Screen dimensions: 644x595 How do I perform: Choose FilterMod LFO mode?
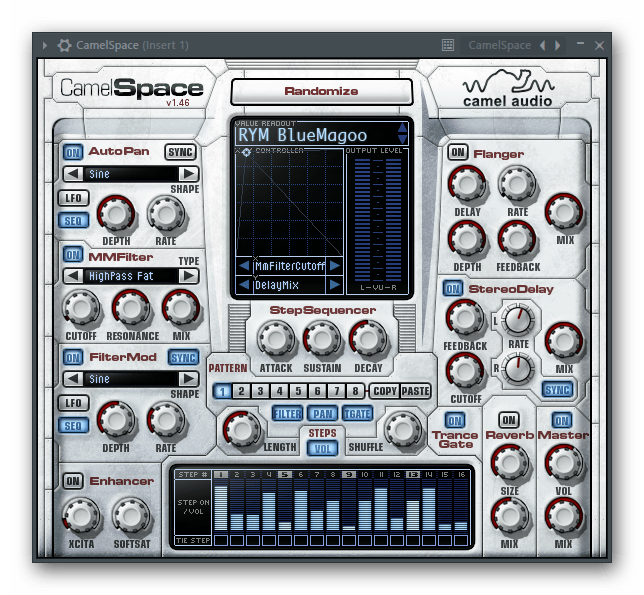[x=74, y=403]
